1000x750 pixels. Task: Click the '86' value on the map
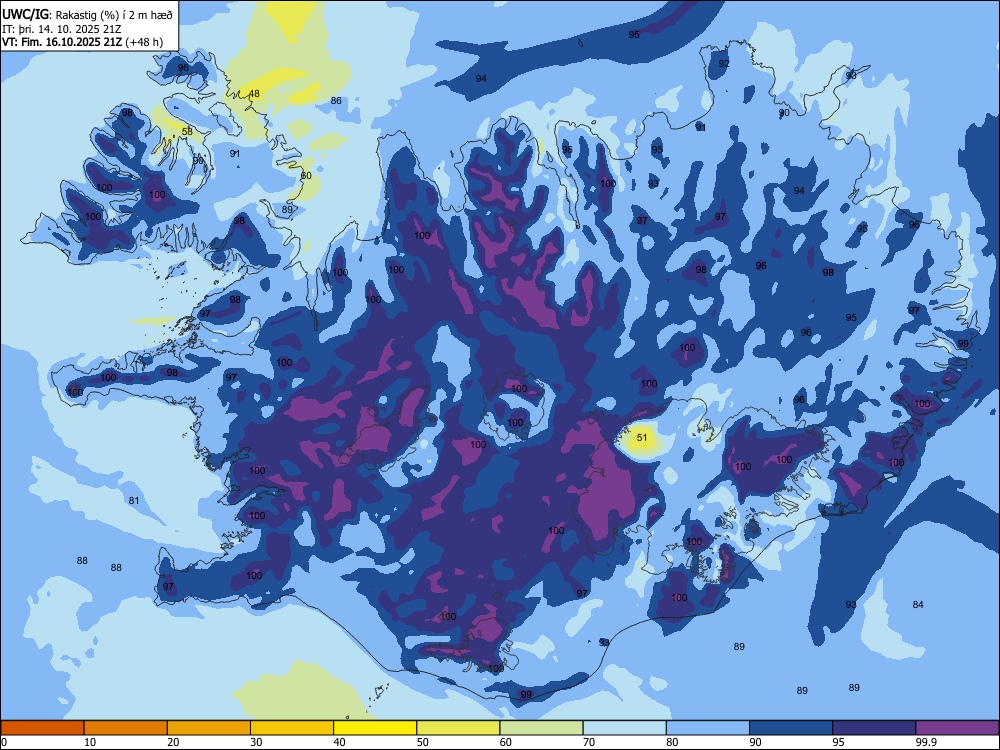[336, 100]
